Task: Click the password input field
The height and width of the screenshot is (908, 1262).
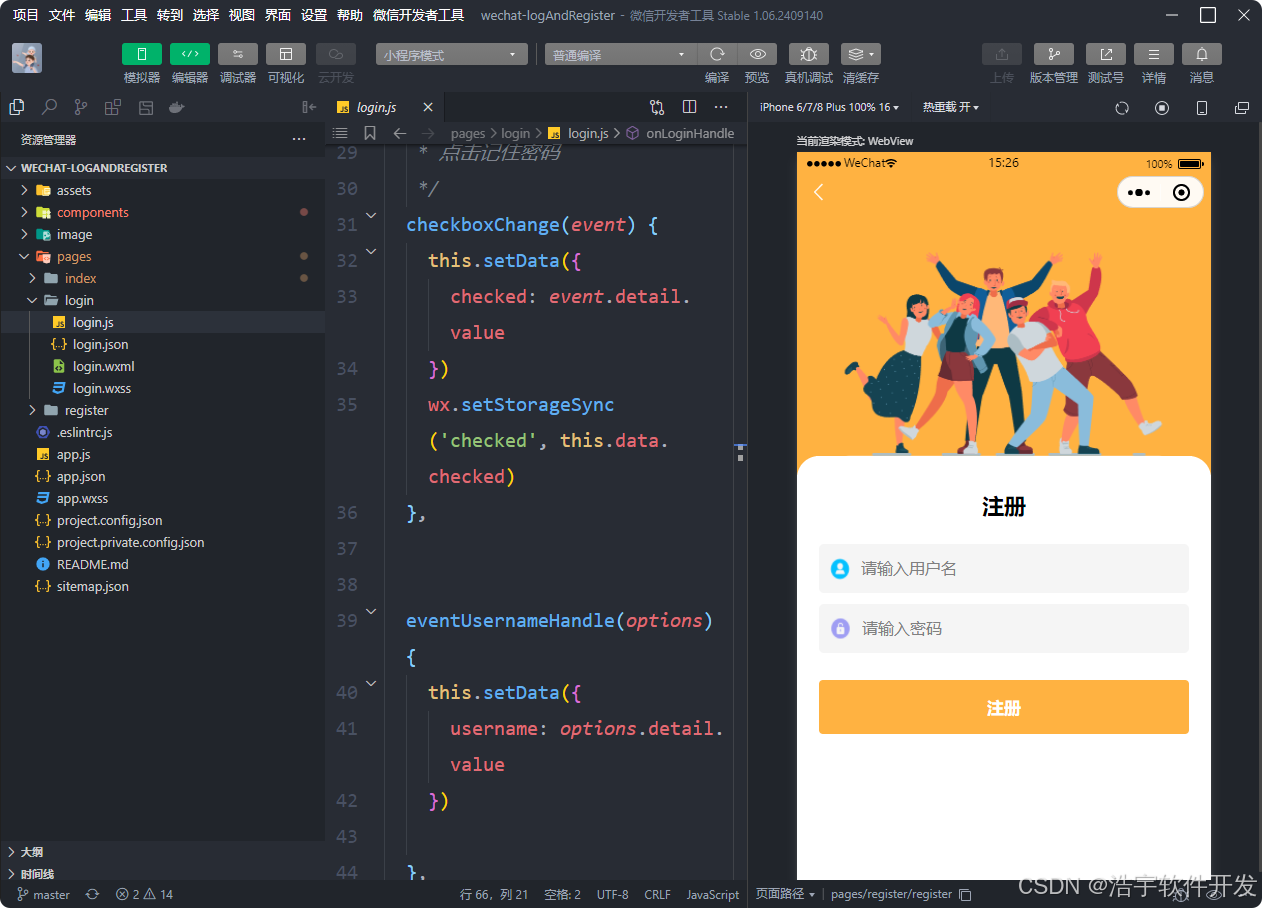Action: (1003, 628)
